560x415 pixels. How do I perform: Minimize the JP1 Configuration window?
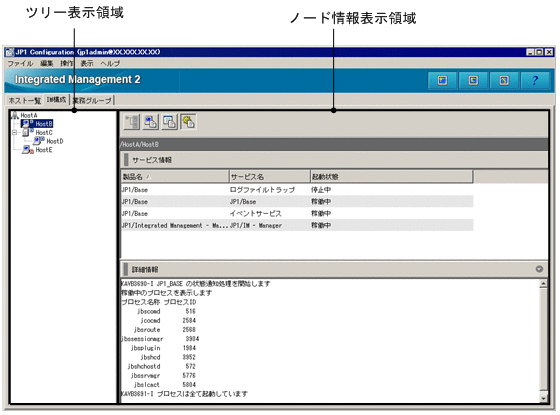pos(530,52)
